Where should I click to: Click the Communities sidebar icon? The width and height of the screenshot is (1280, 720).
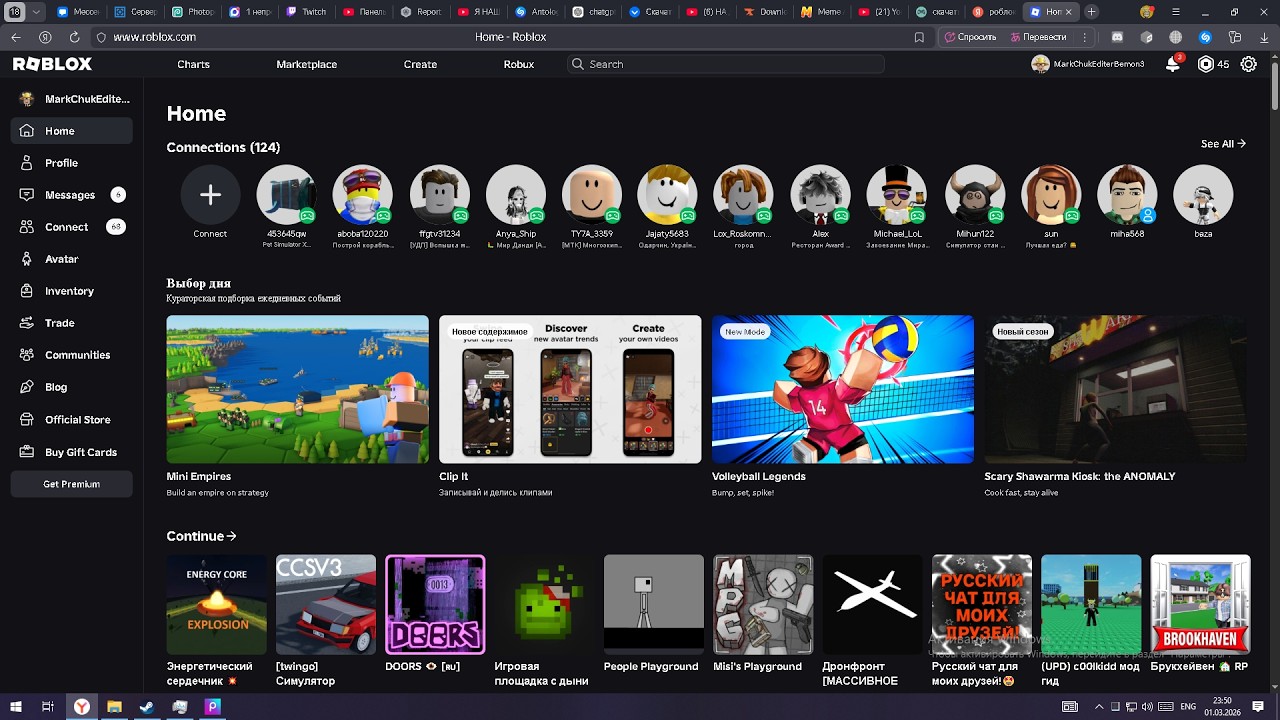(27, 355)
